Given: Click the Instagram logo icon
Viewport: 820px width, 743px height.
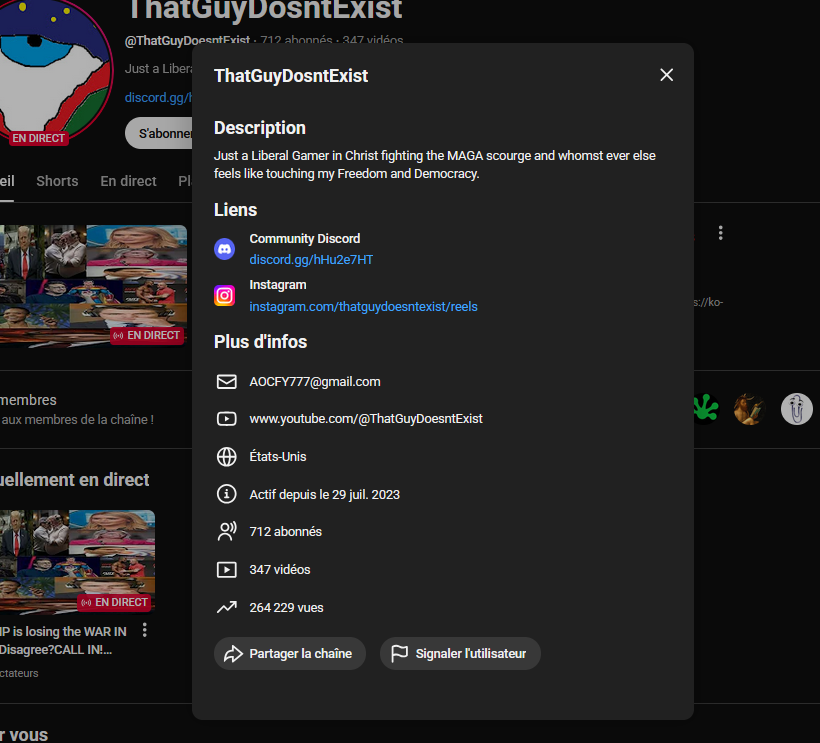Looking at the screenshot, I should point(225,295).
